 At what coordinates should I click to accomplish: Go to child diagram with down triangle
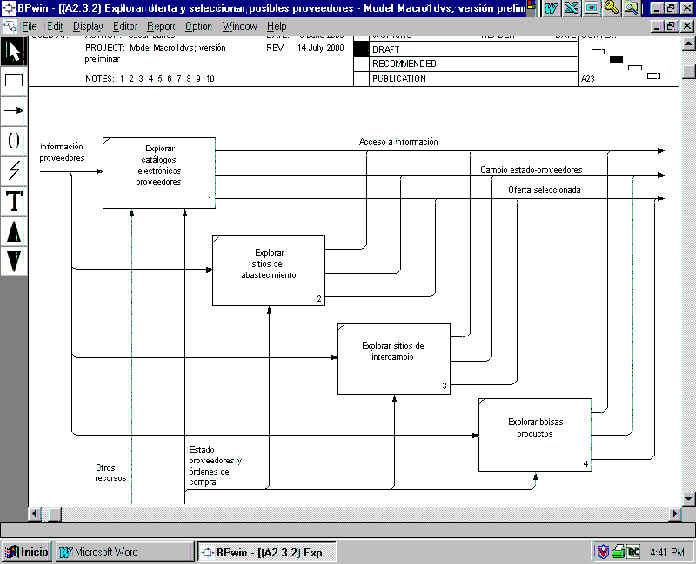14,260
